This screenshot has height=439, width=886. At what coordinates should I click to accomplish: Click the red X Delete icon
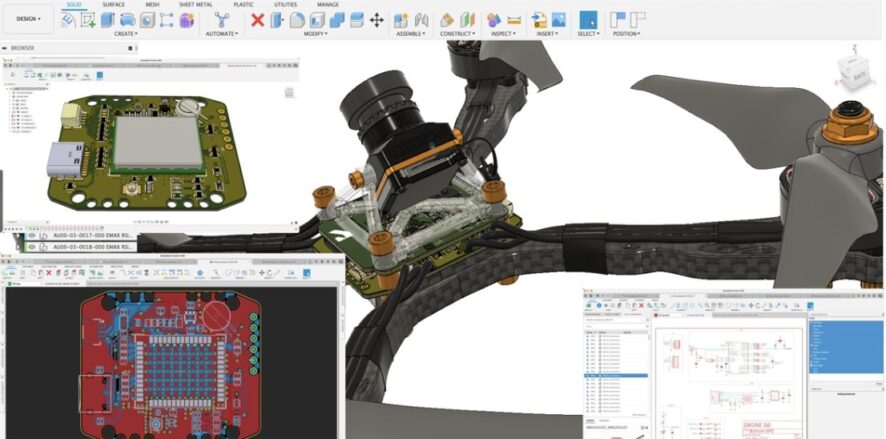tap(257, 19)
